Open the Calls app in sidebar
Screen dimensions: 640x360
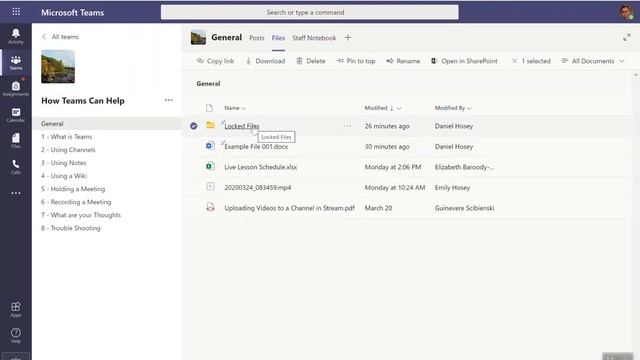(16, 167)
